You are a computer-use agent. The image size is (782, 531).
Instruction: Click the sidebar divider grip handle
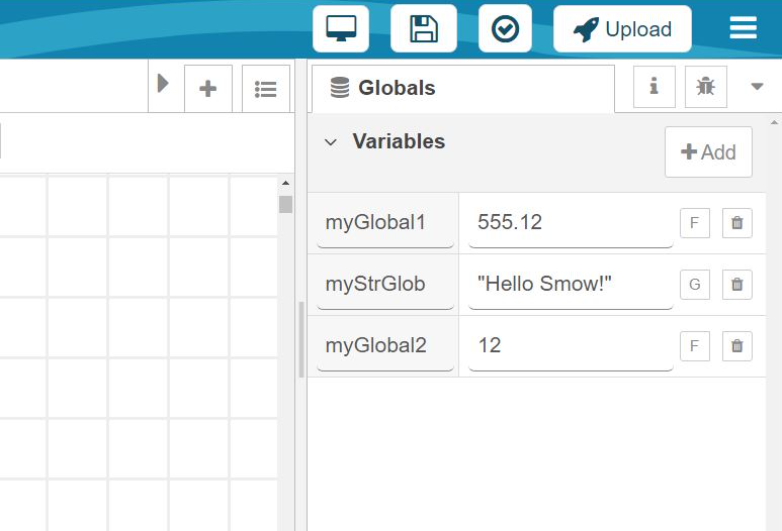pos(301,340)
